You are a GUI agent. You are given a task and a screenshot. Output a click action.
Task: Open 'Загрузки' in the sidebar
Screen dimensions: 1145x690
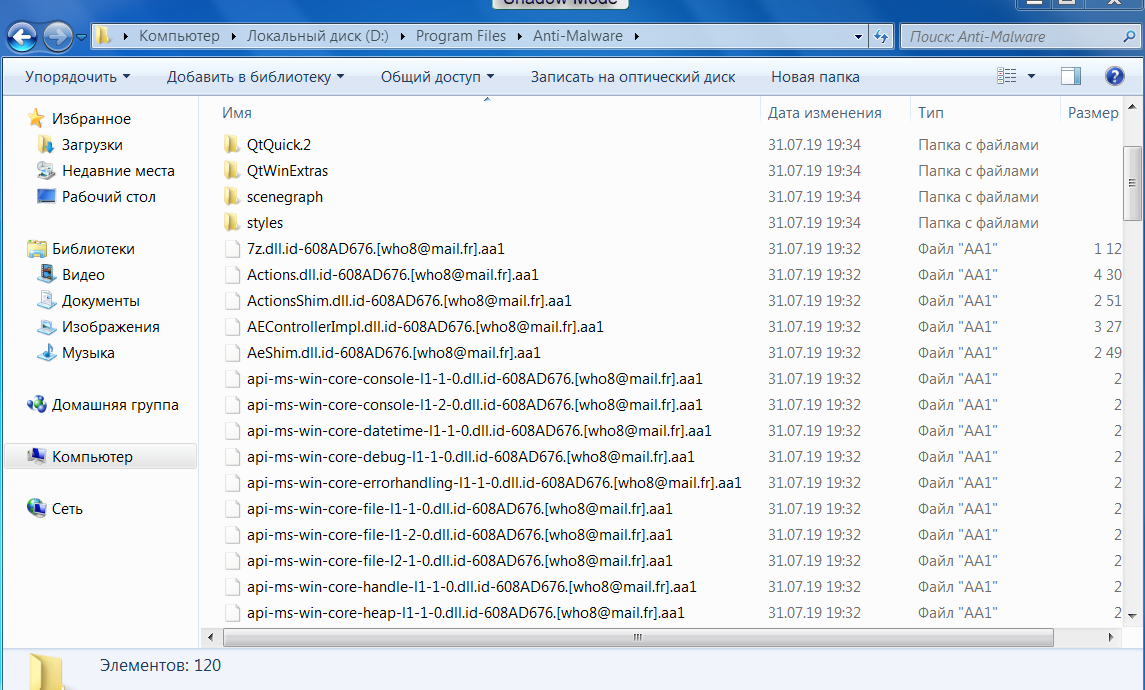[92, 145]
